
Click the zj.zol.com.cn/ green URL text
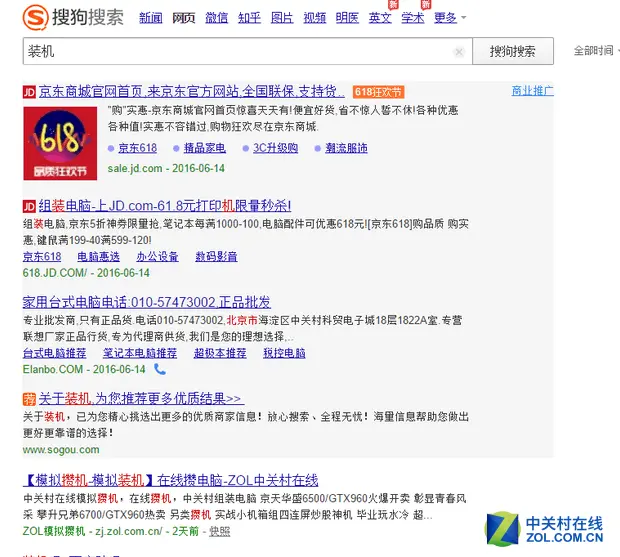129,531
